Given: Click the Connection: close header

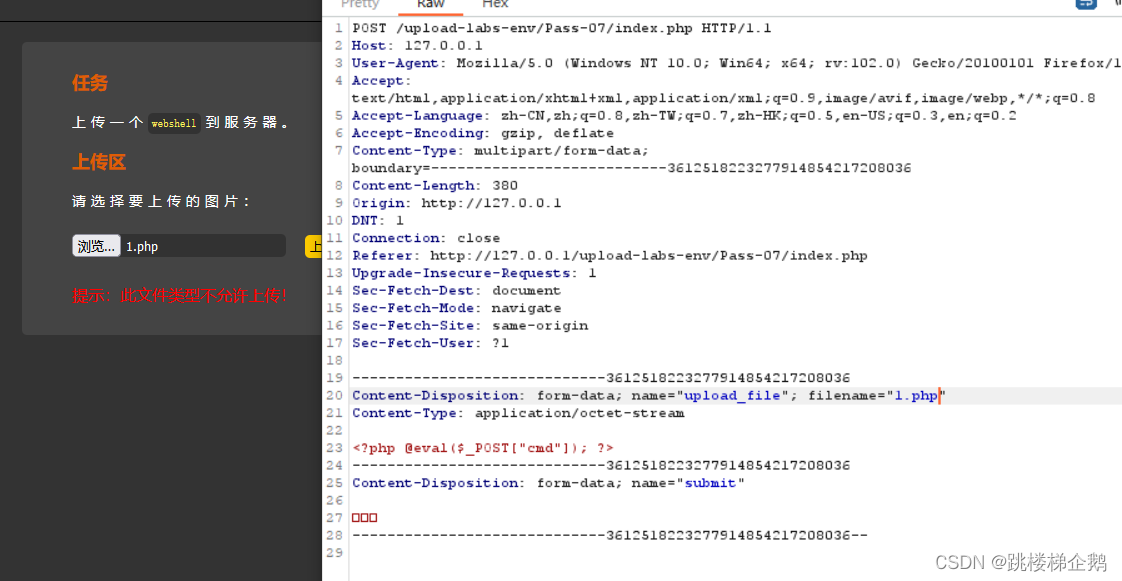Looking at the screenshot, I should tap(426, 238).
